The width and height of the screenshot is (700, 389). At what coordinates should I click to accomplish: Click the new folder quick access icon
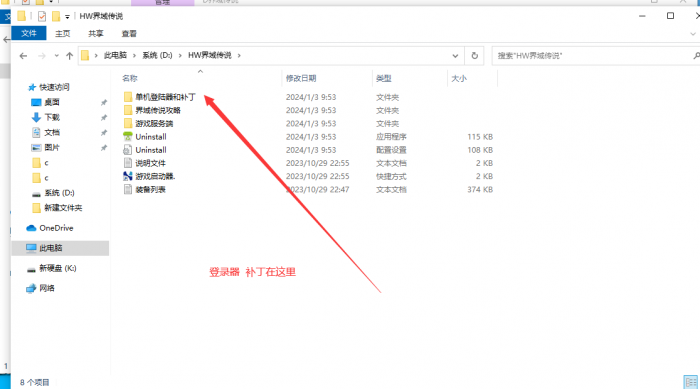click(x=56, y=17)
